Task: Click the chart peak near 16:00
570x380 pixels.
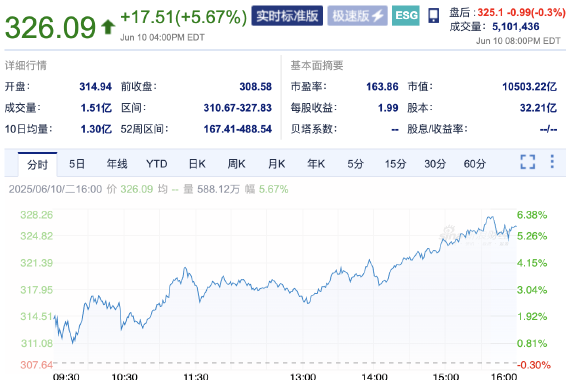Action: (x=491, y=217)
